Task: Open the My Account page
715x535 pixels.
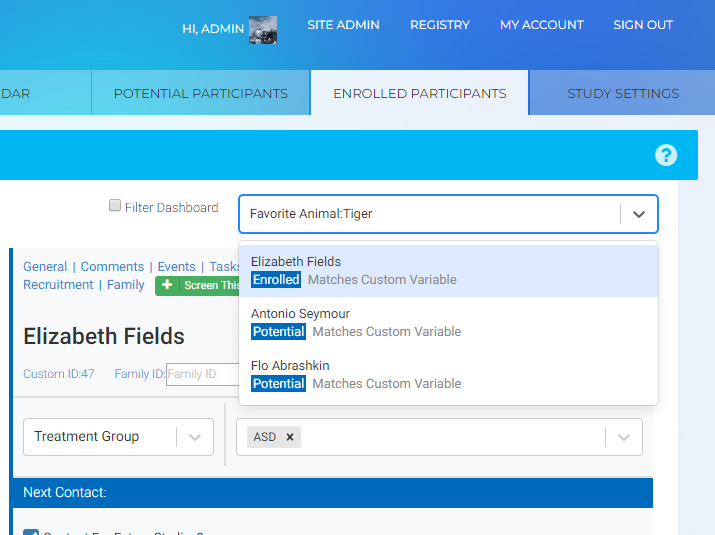Action: pos(541,25)
